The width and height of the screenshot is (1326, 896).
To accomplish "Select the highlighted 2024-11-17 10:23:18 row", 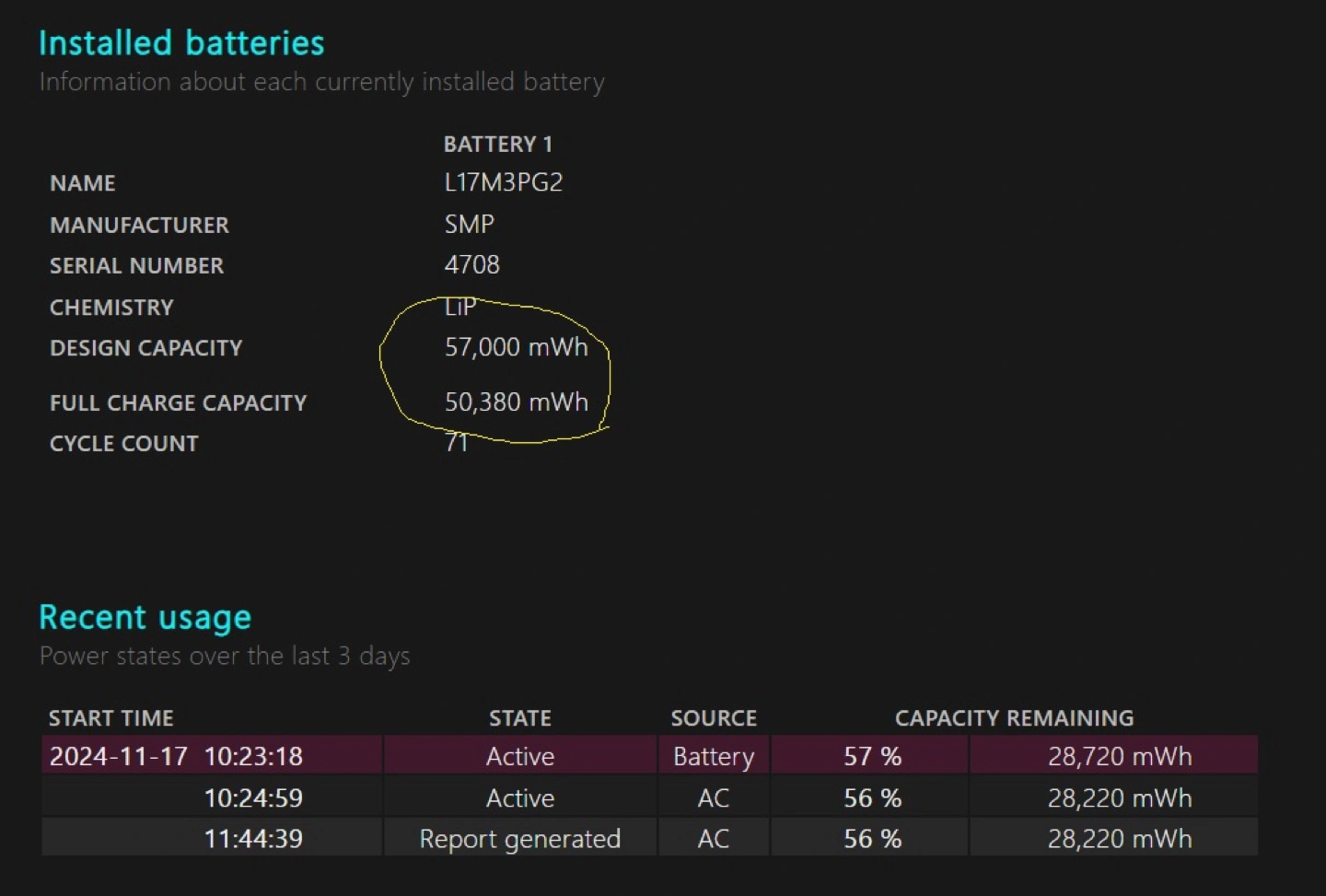I will tap(176, 756).
